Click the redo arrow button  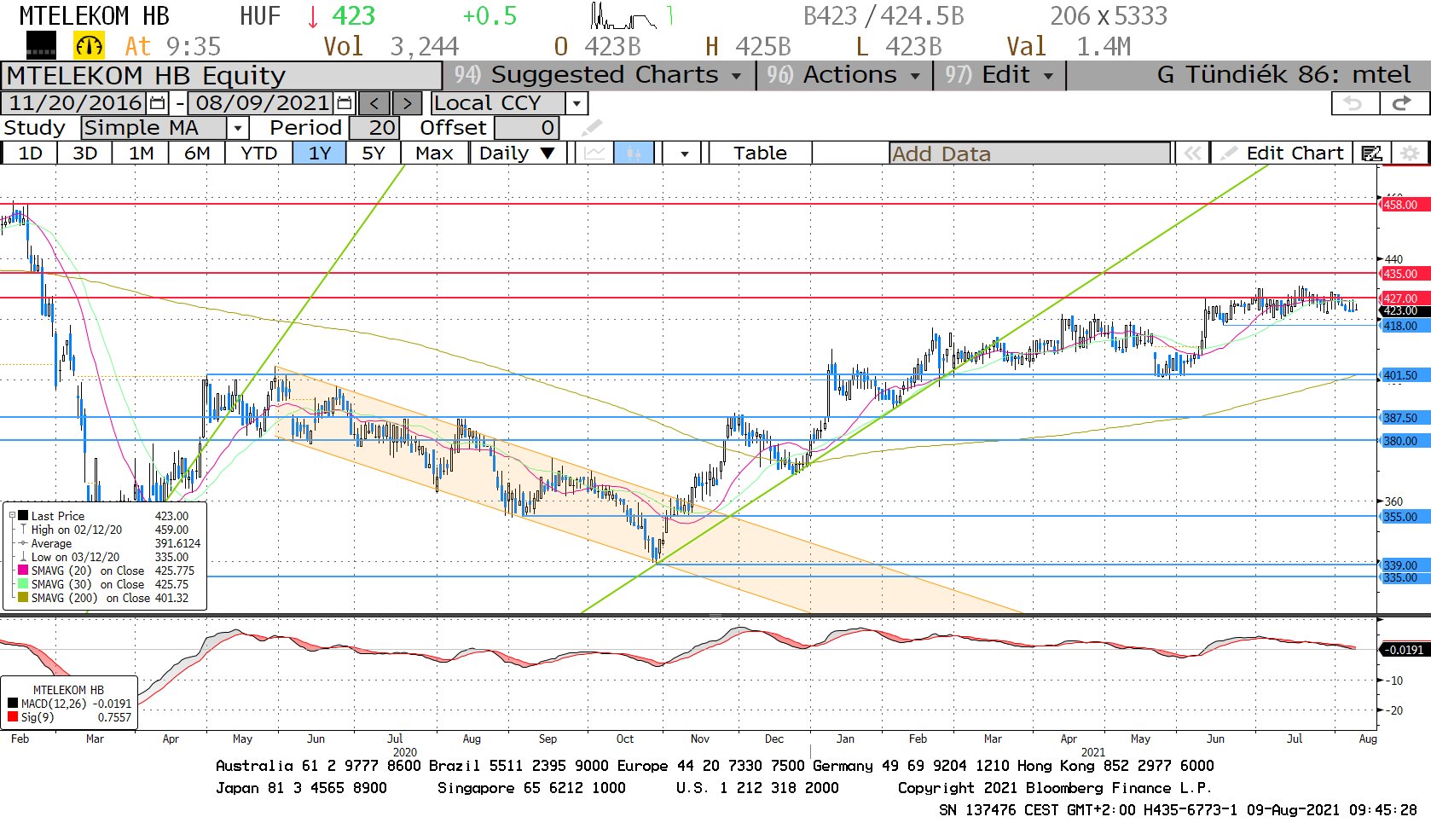(1402, 103)
